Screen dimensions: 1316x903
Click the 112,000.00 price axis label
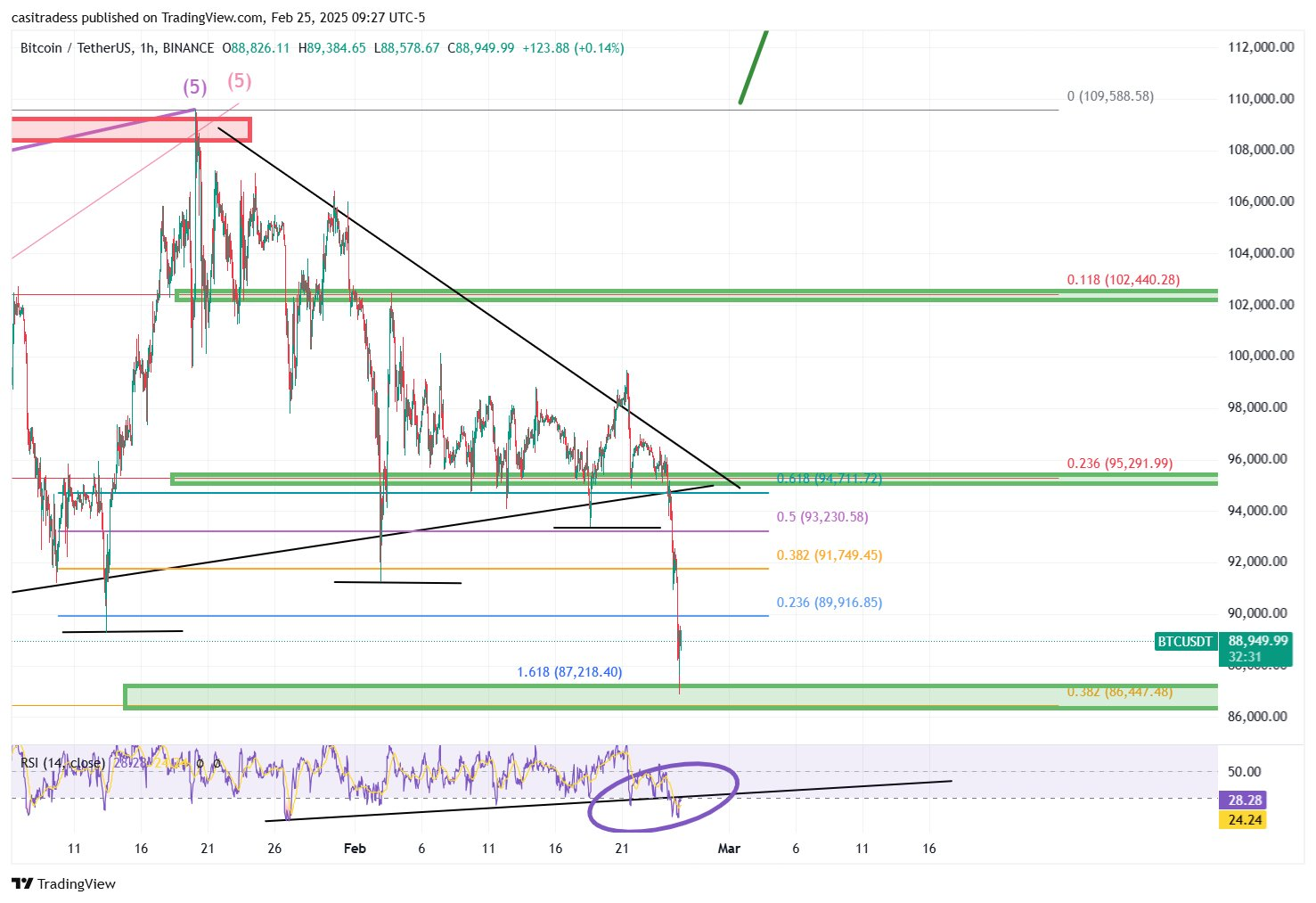[x=1261, y=46]
